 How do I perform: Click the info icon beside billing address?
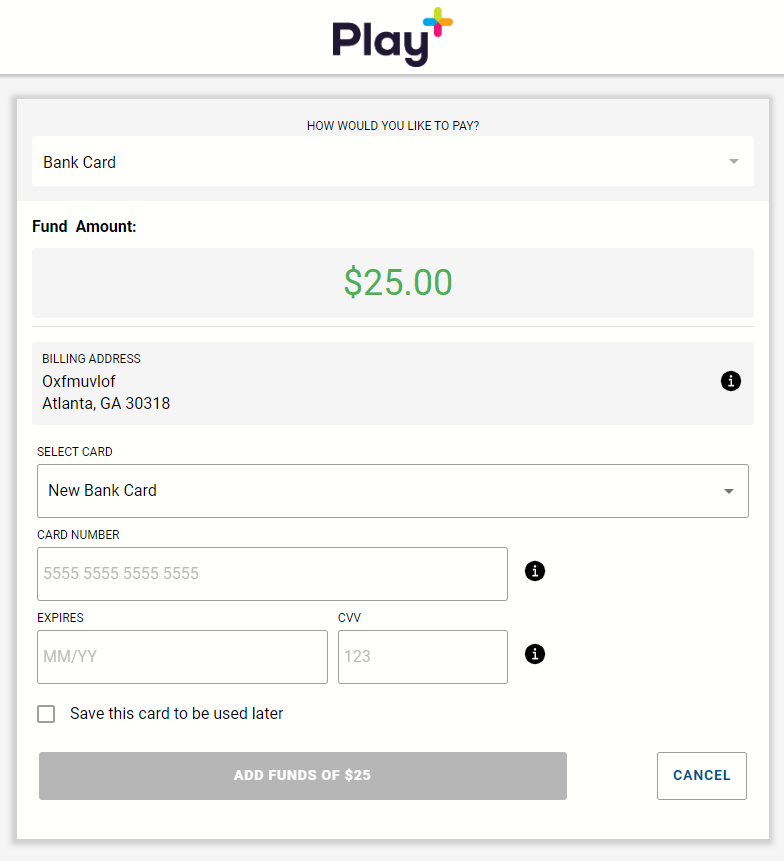[x=730, y=381]
